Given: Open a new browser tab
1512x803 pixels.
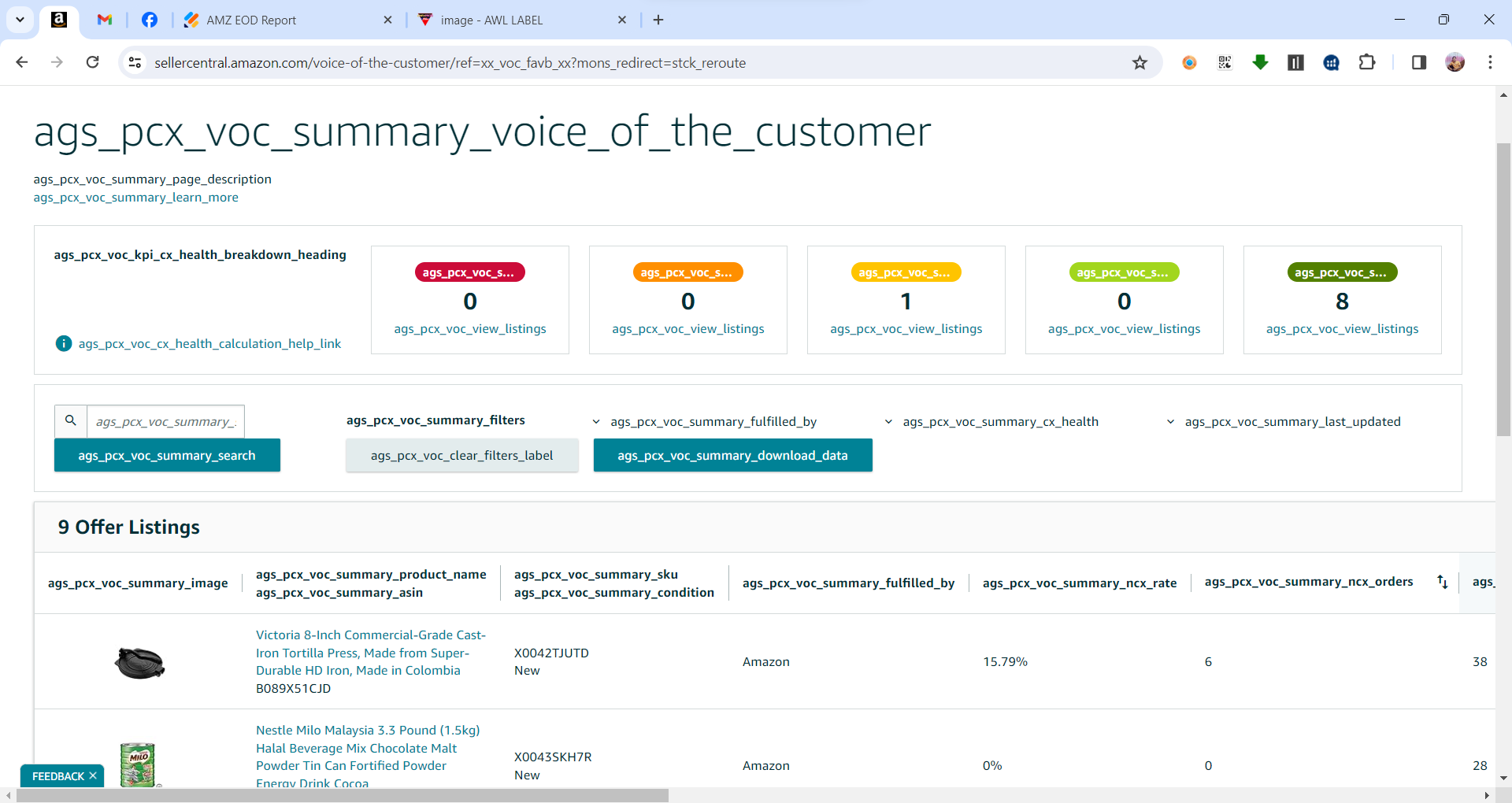Looking at the screenshot, I should pyautogui.click(x=658, y=20).
